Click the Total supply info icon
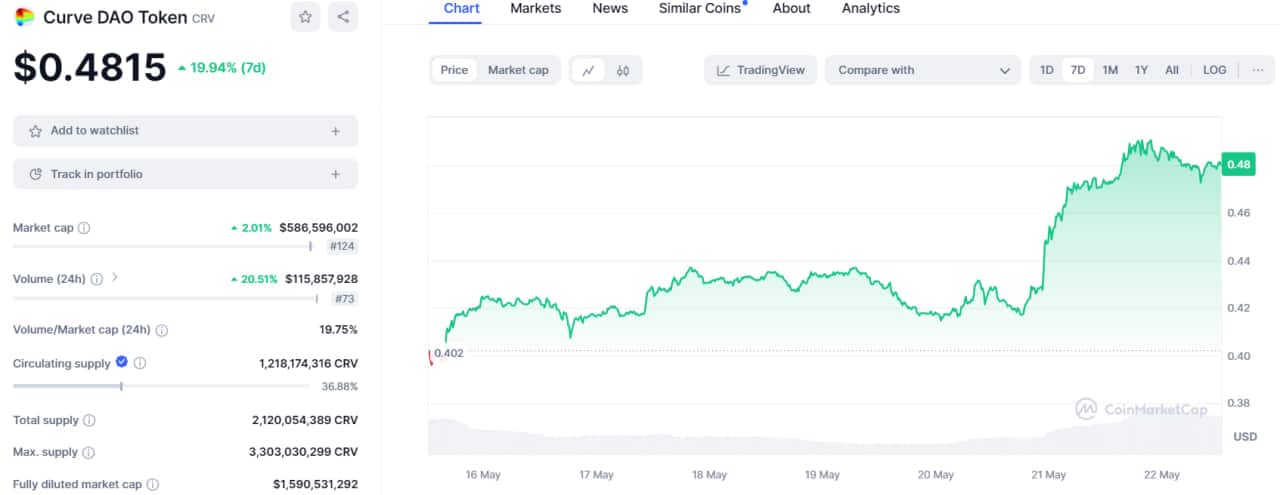 89,421
